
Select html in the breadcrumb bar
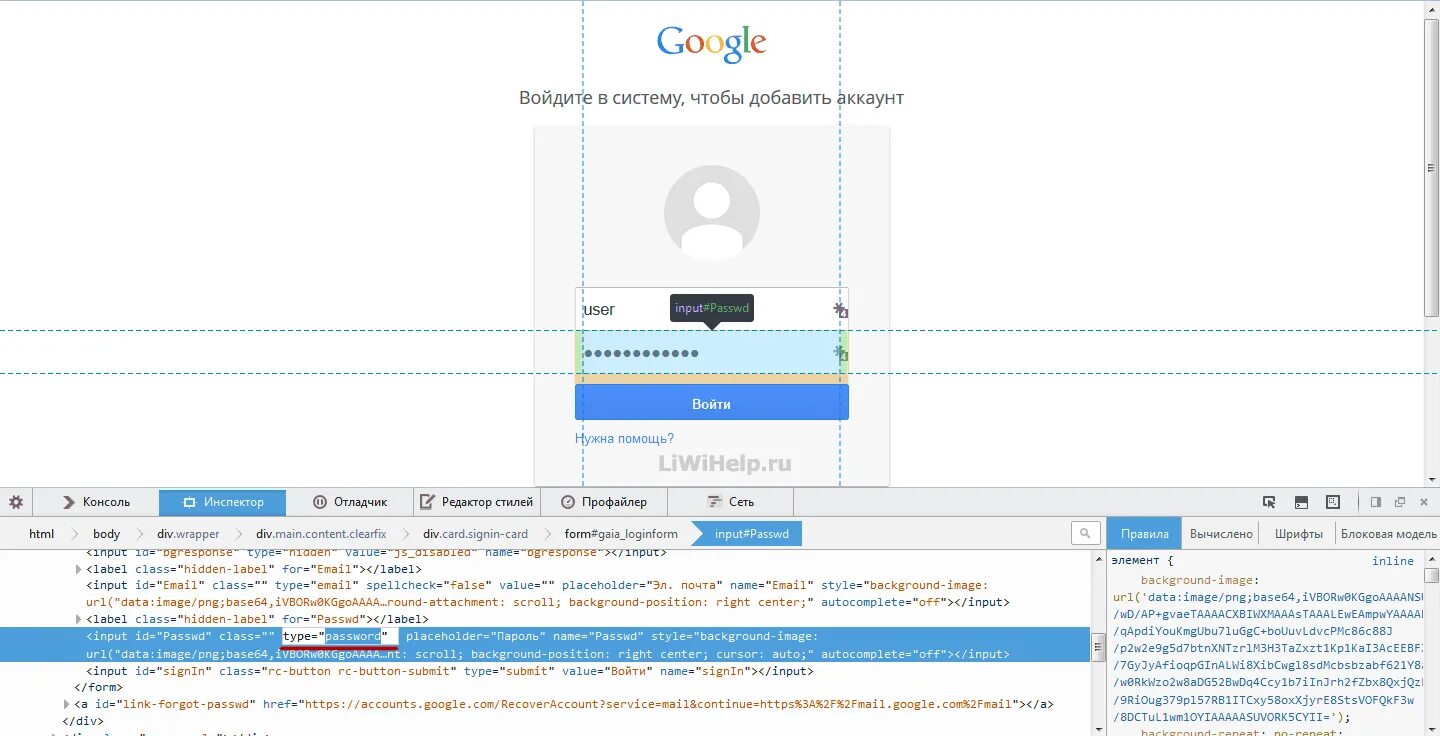point(41,534)
